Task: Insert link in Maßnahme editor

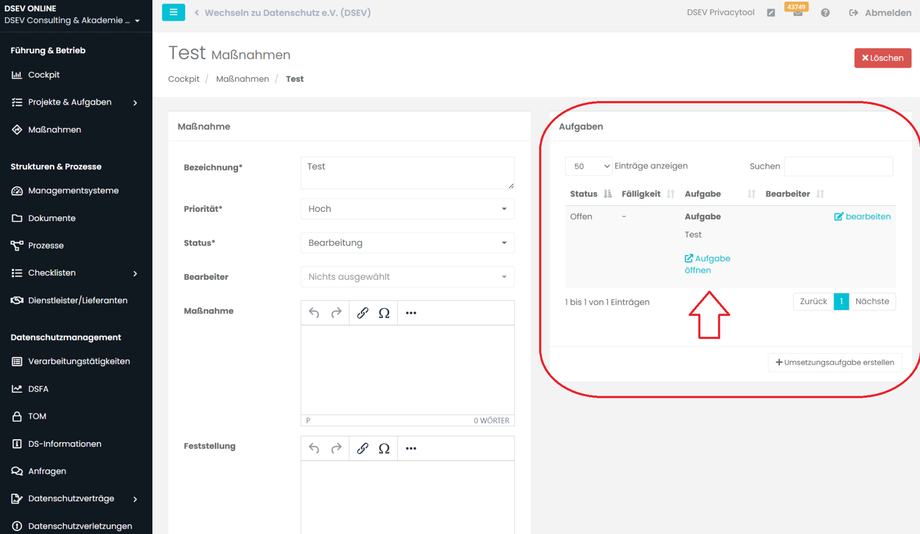Action: pyautogui.click(x=362, y=313)
